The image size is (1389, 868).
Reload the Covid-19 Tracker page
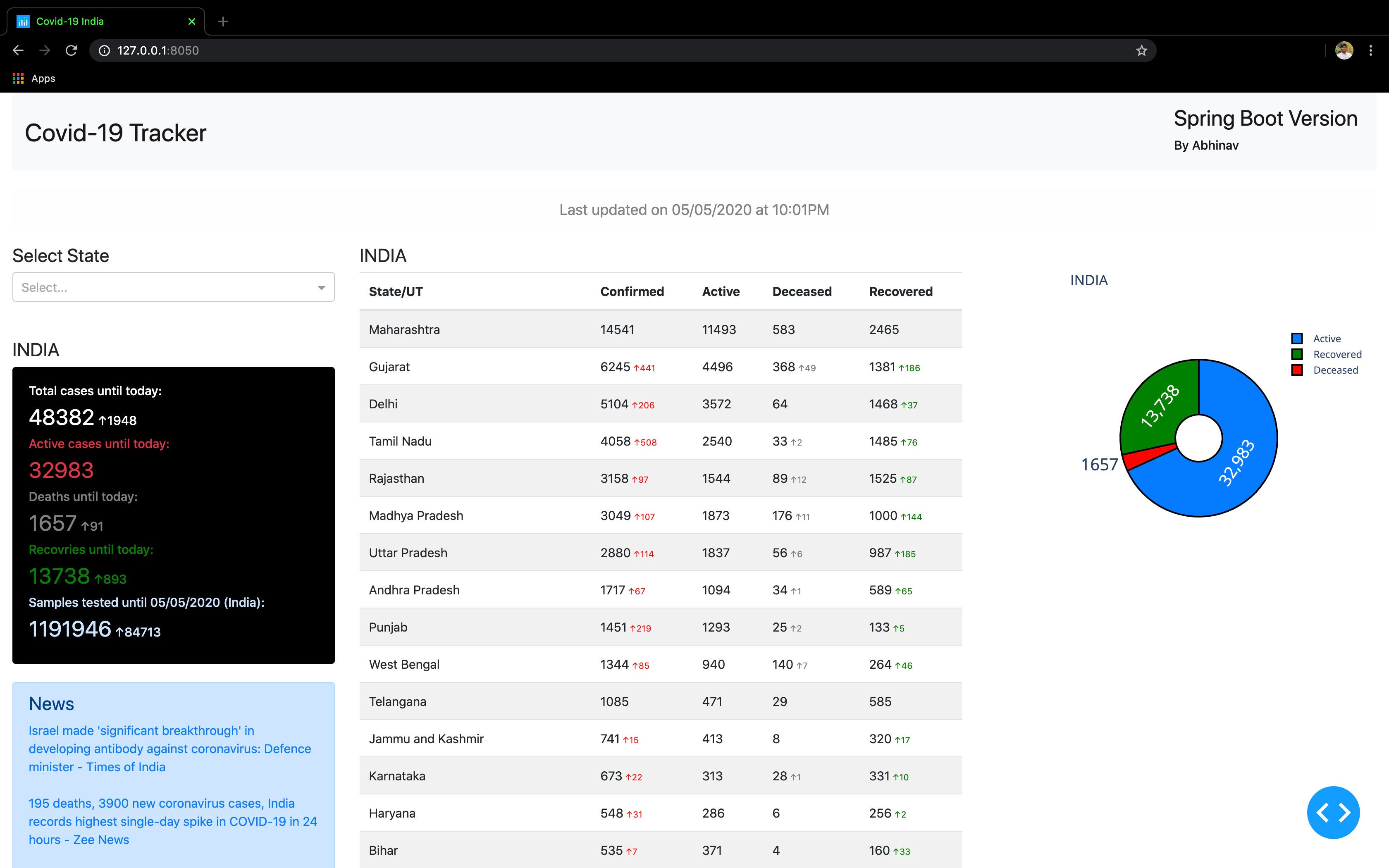pyautogui.click(x=71, y=50)
